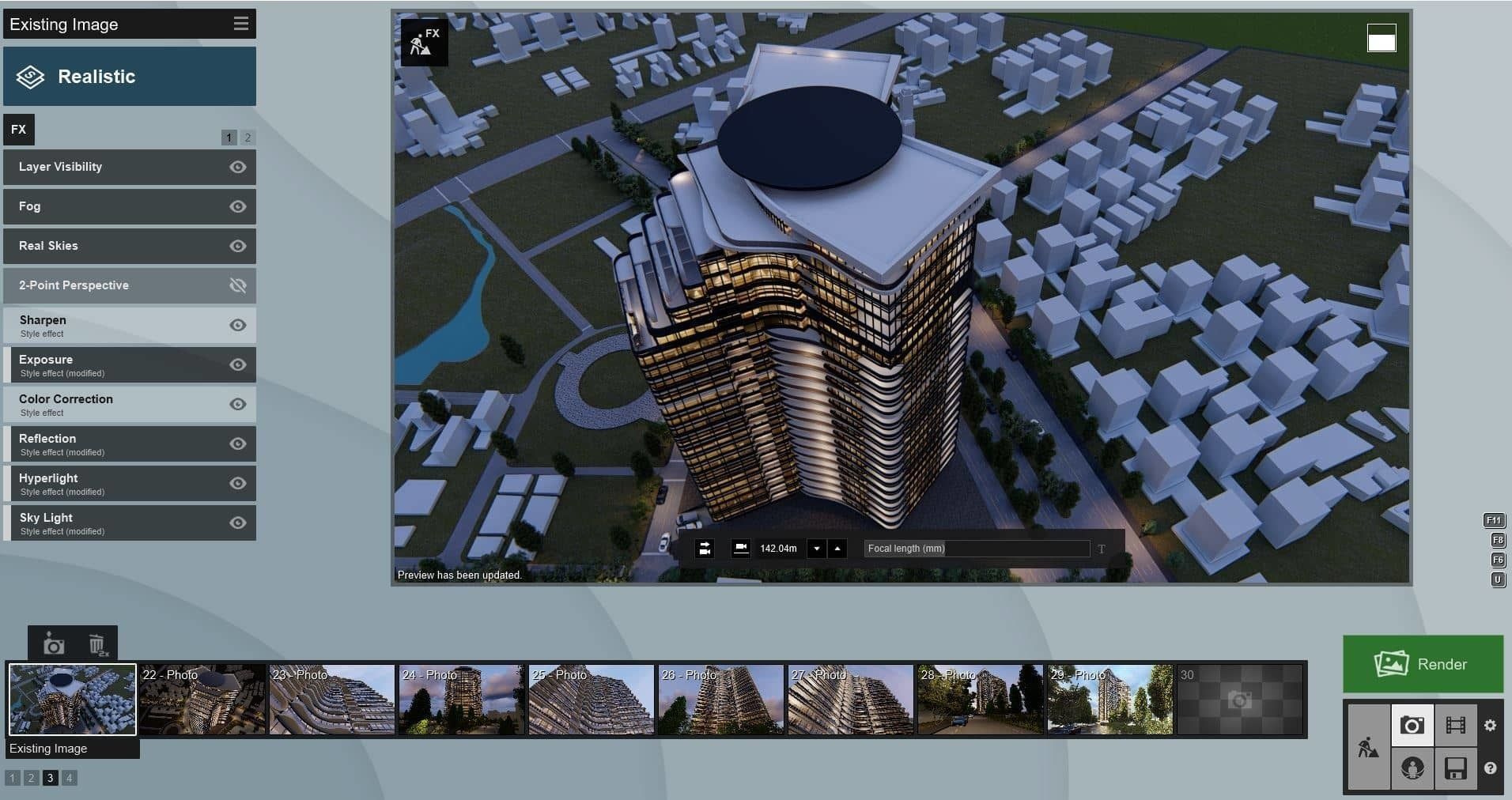Select the 24 - Photo thumbnail
The image size is (1512, 800).
[462, 700]
